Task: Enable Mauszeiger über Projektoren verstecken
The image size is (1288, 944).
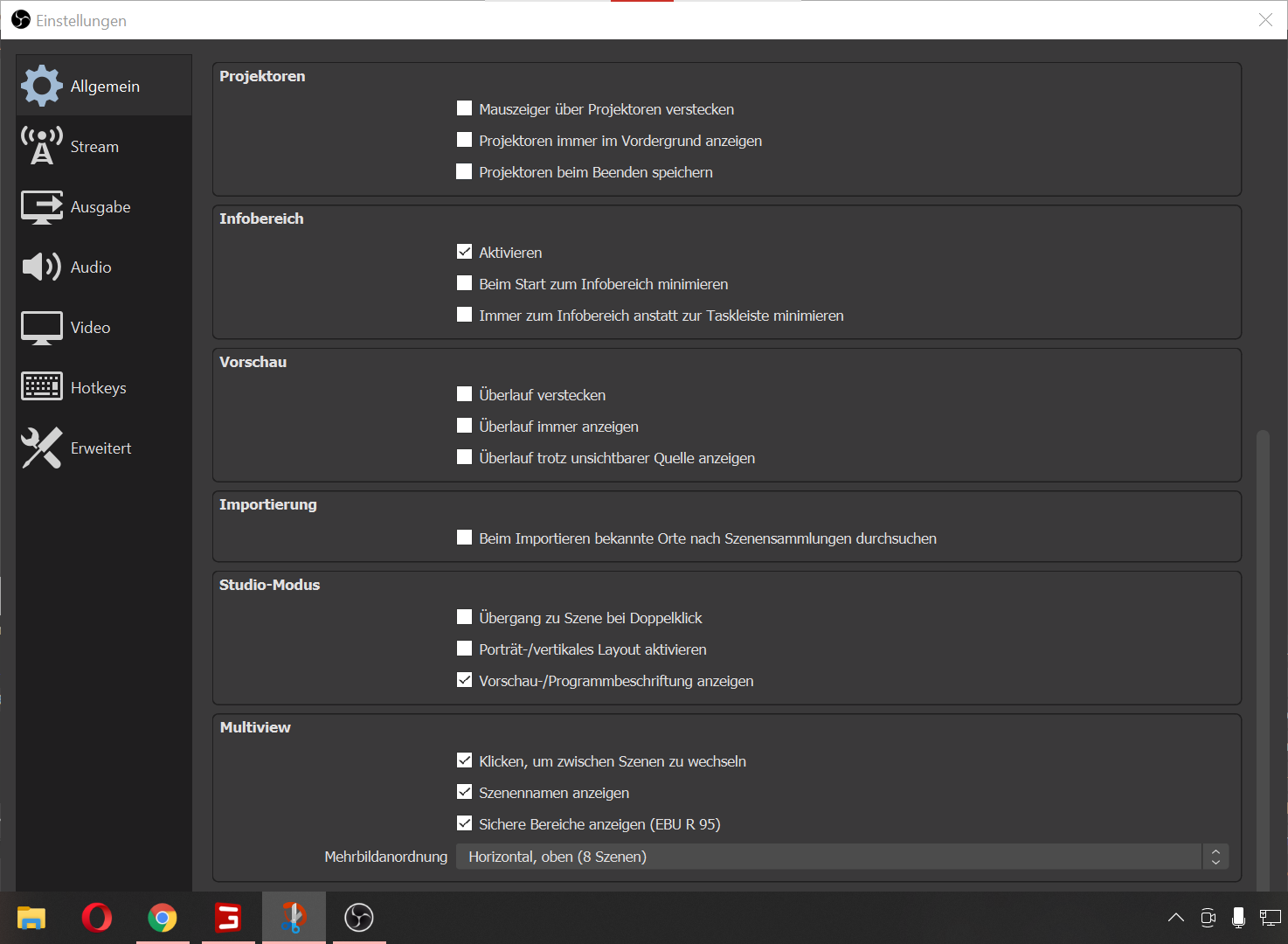Action: click(465, 108)
